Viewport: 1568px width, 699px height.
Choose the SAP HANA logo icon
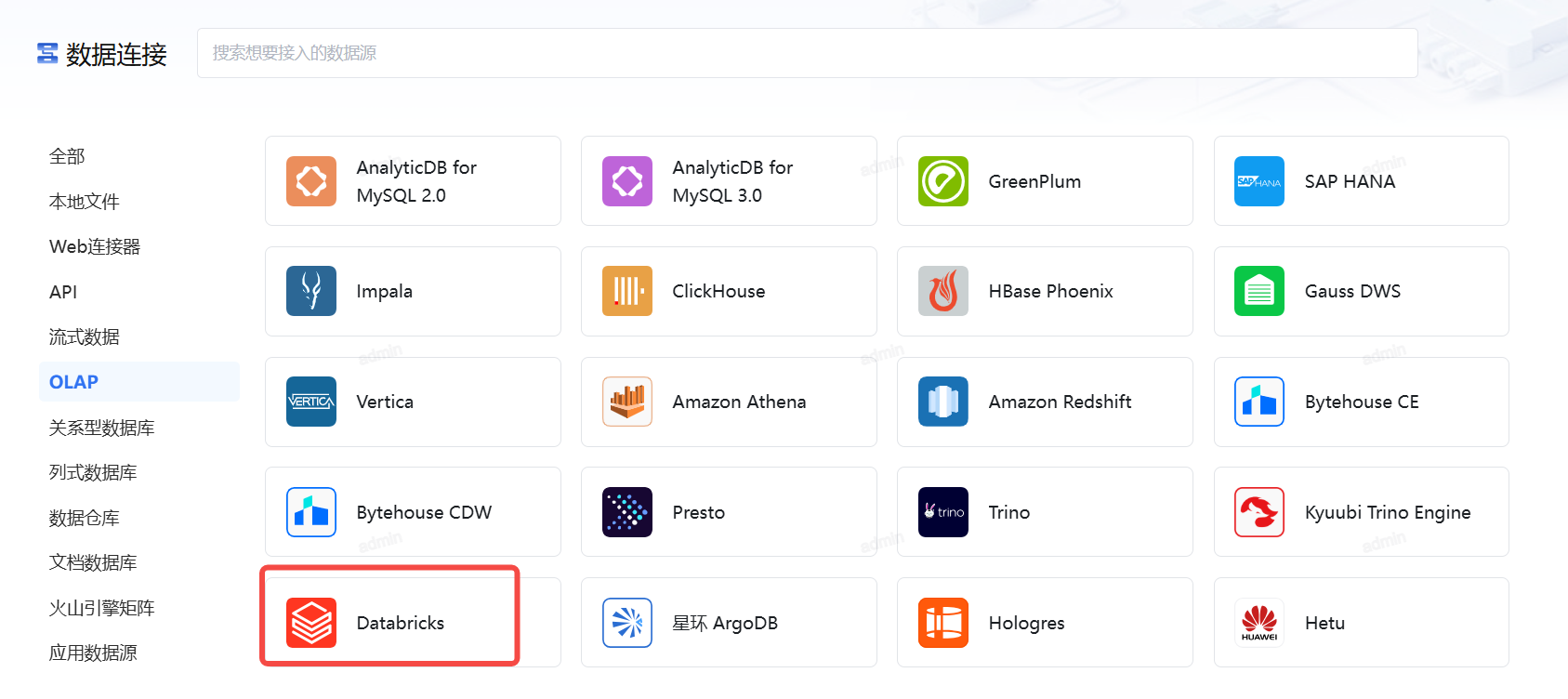1259,181
